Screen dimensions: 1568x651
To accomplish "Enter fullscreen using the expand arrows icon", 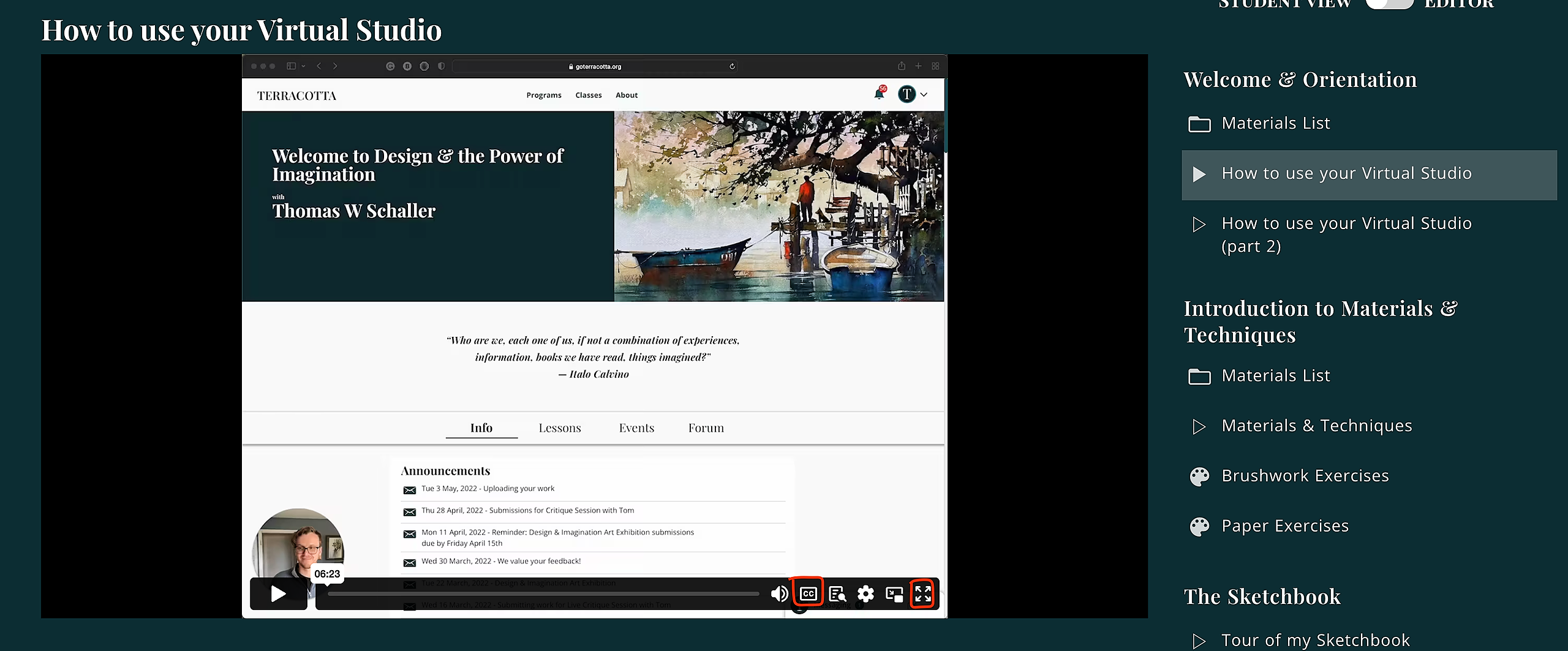I will coord(923,593).
